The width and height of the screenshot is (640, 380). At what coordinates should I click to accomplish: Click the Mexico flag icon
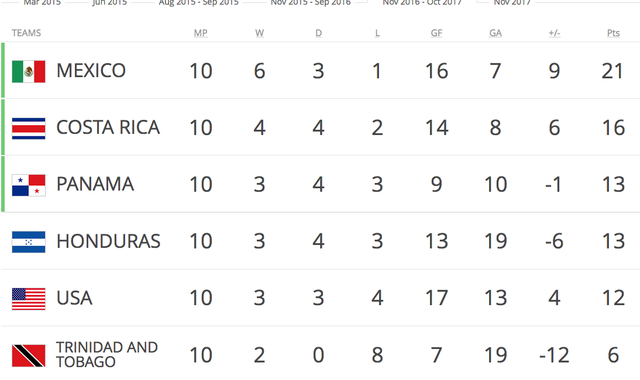point(29,71)
